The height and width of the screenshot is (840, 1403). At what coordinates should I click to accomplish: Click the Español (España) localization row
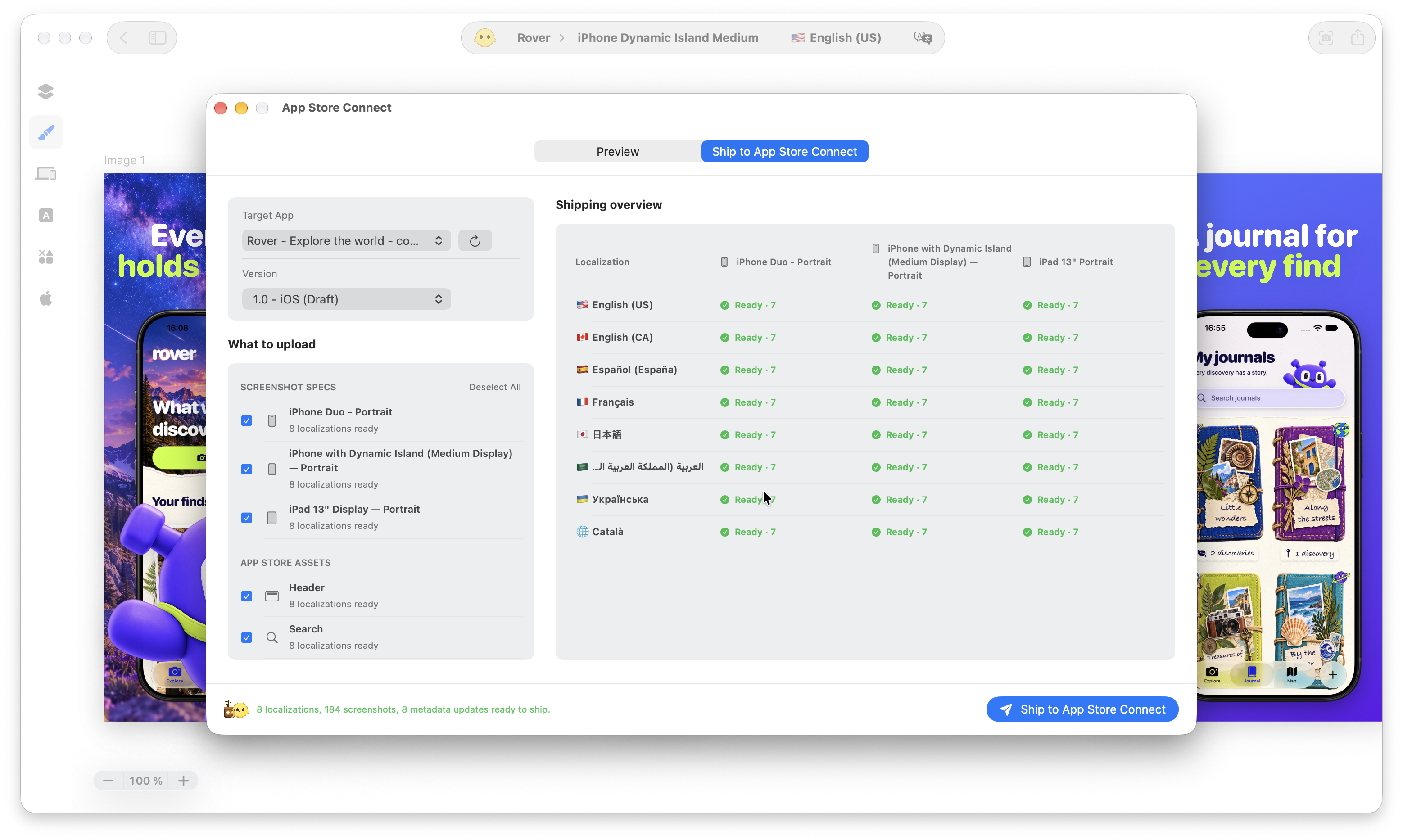869,370
